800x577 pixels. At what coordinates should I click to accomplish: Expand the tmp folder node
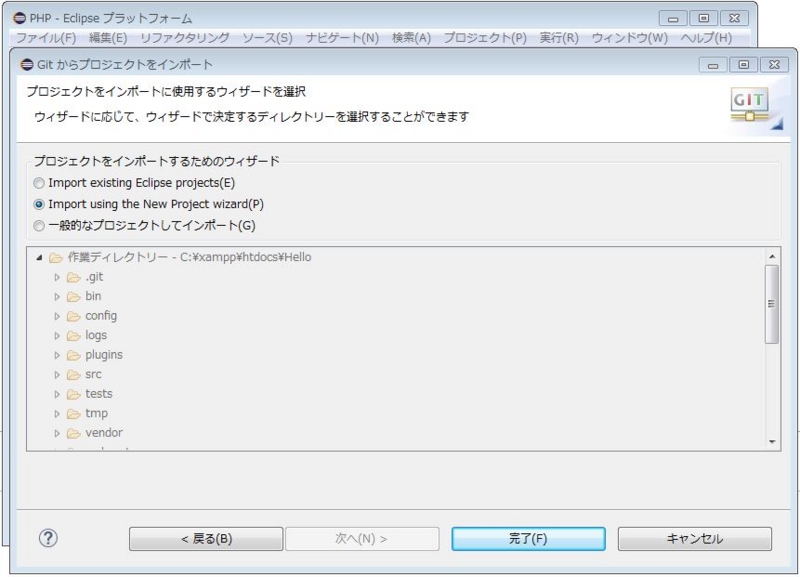click(x=57, y=414)
